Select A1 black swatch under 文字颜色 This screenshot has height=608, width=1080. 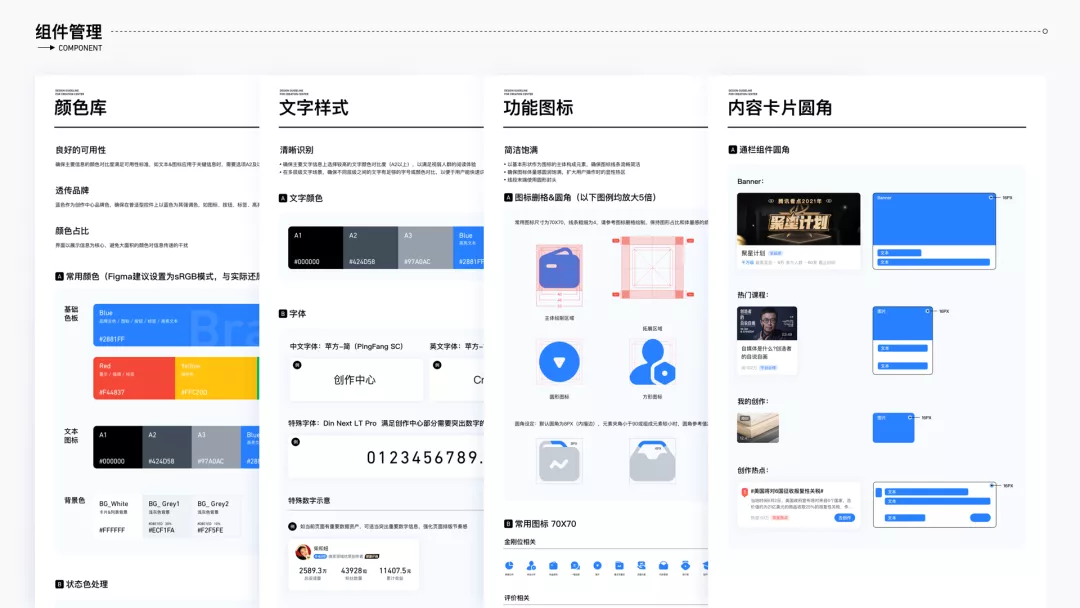pos(315,248)
